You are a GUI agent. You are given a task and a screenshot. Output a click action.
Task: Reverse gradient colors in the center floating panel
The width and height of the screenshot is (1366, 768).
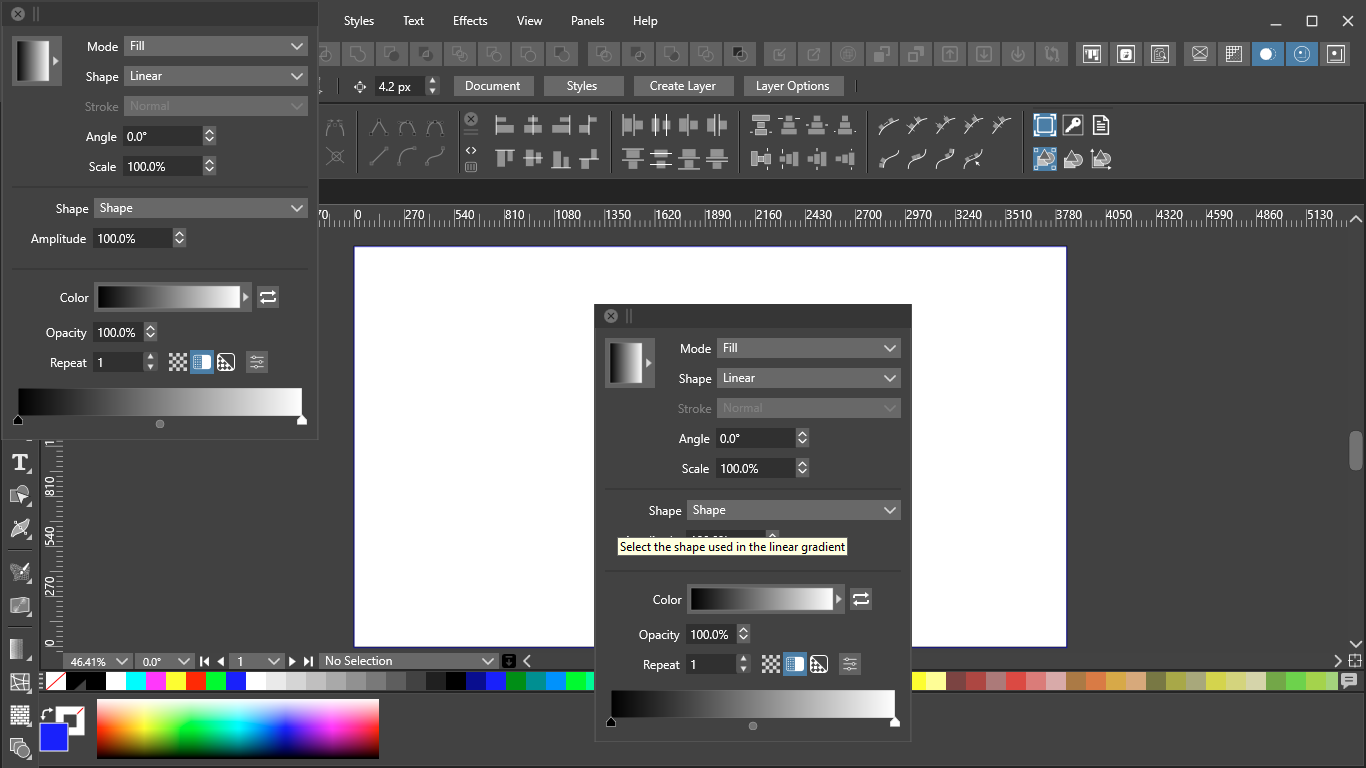point(861,599)
